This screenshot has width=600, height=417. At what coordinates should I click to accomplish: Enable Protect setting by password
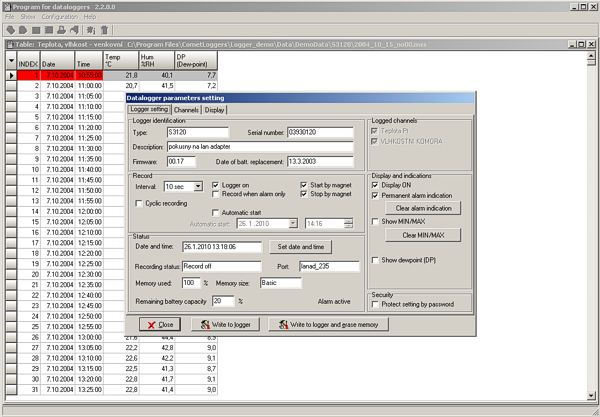tap(376, 305)
